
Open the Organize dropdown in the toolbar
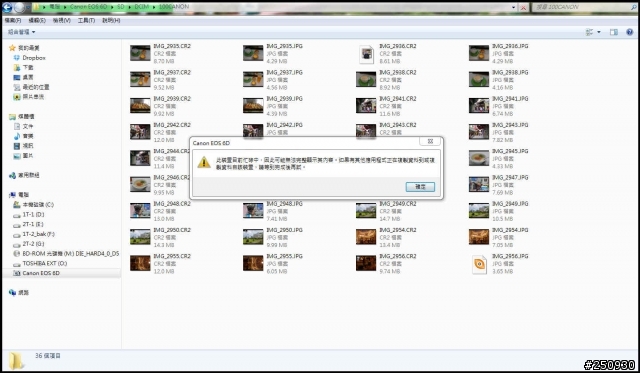22,32
